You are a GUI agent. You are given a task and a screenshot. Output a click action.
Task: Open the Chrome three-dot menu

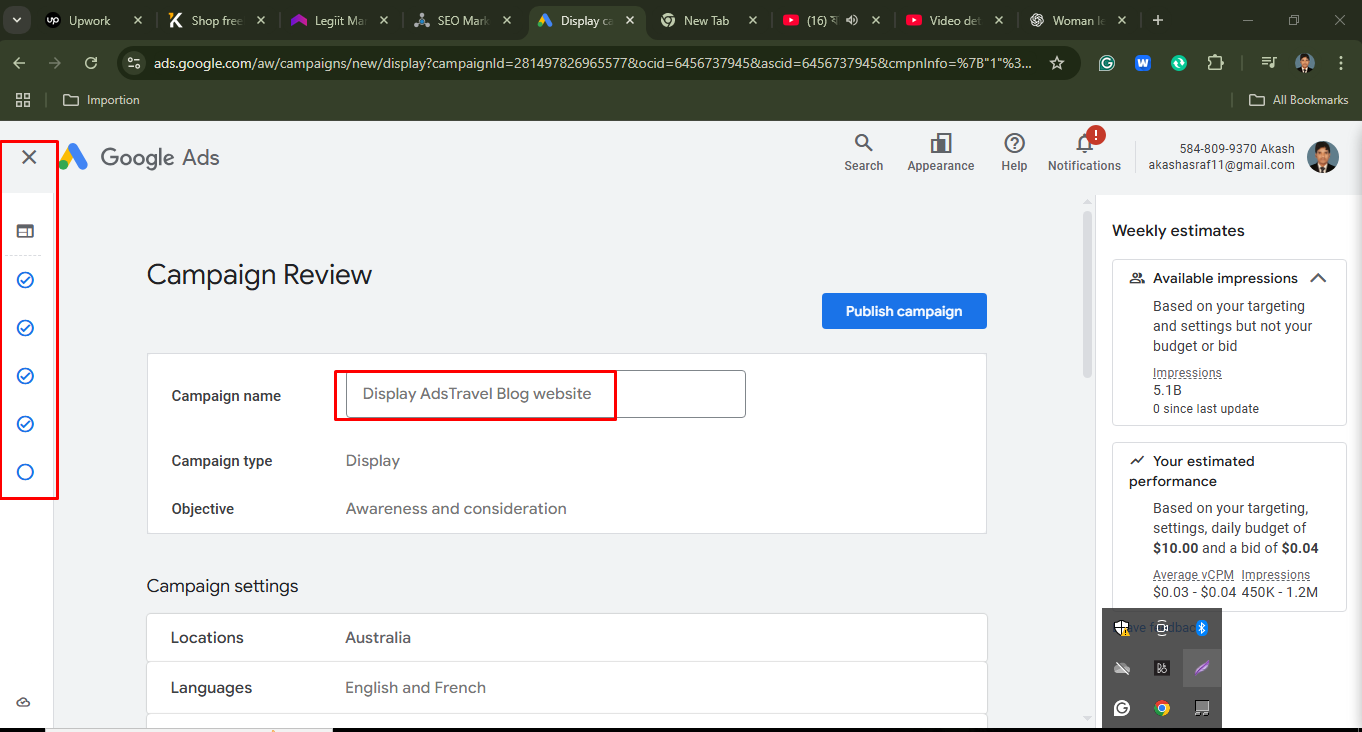point(1341,62)
